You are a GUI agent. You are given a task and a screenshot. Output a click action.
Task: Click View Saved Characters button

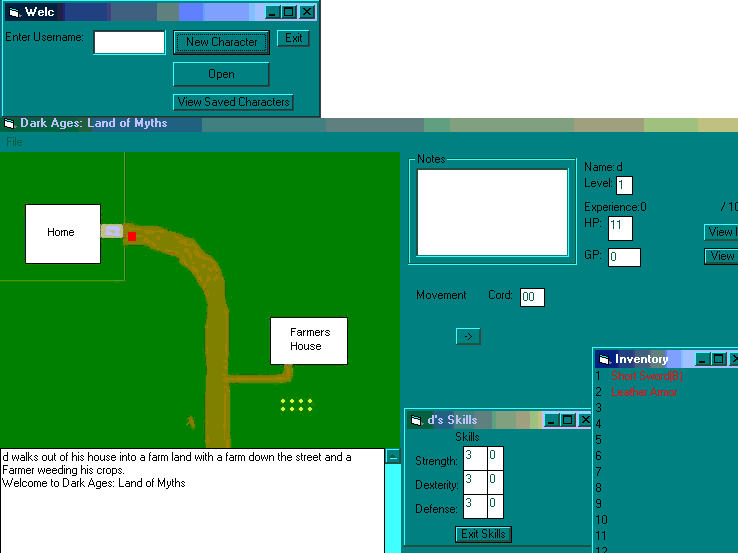point(233,102)
